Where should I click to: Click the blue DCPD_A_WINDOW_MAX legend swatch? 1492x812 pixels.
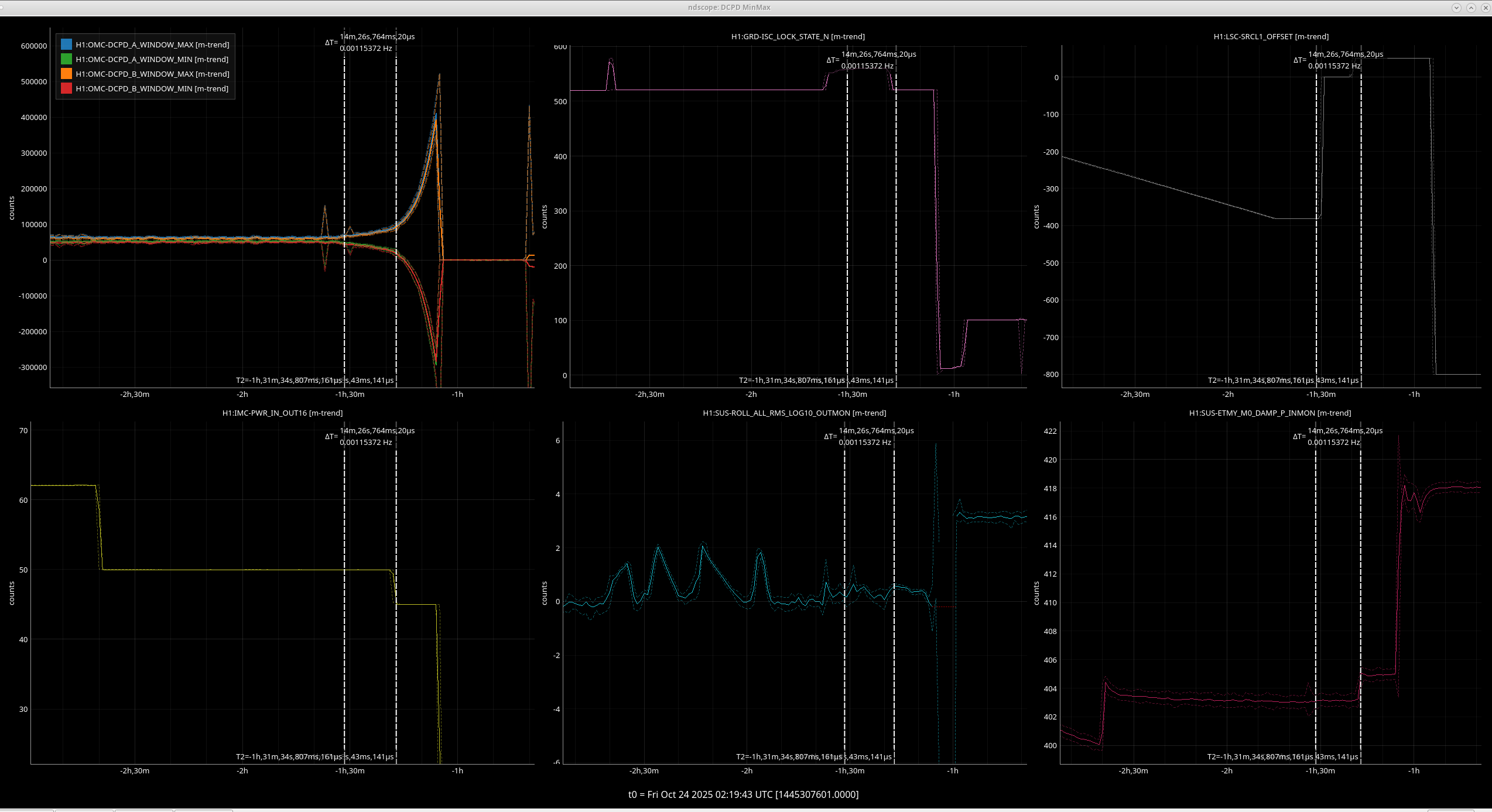click(66, 44)
